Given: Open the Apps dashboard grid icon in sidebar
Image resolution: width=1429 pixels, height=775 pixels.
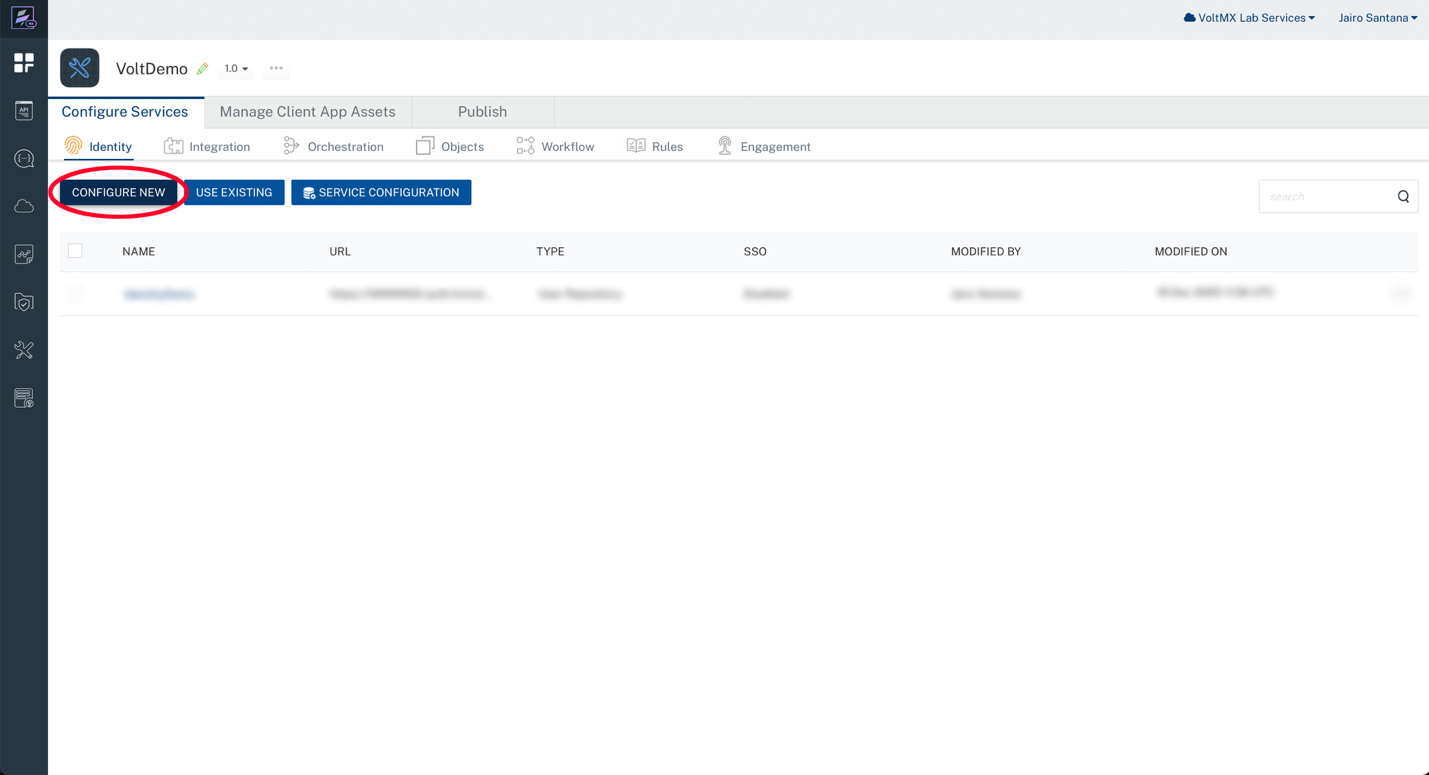Looking at the screenshot, I should tap(24, 63).
